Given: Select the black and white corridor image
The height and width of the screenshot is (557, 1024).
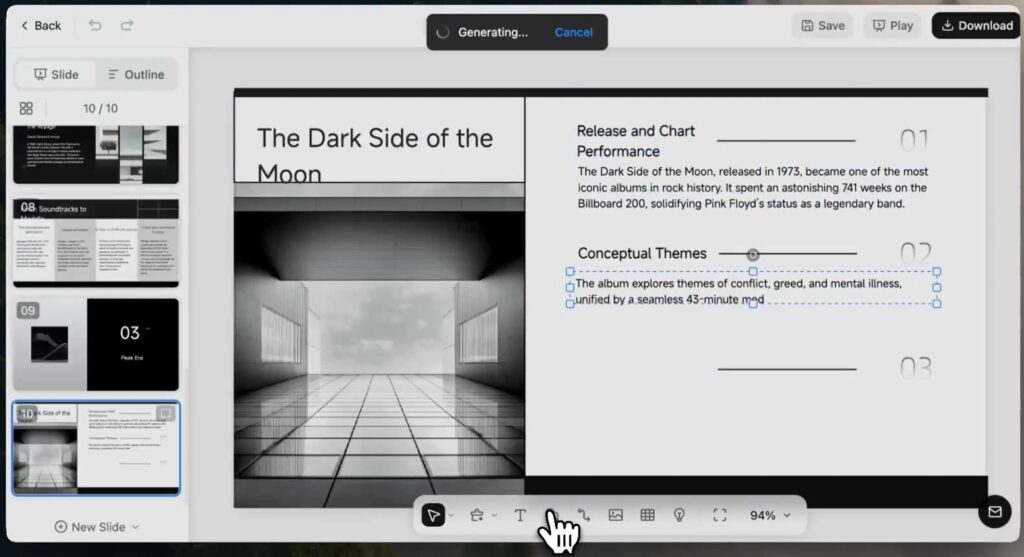Looking at the screenshot, I should tap(379, 345).
